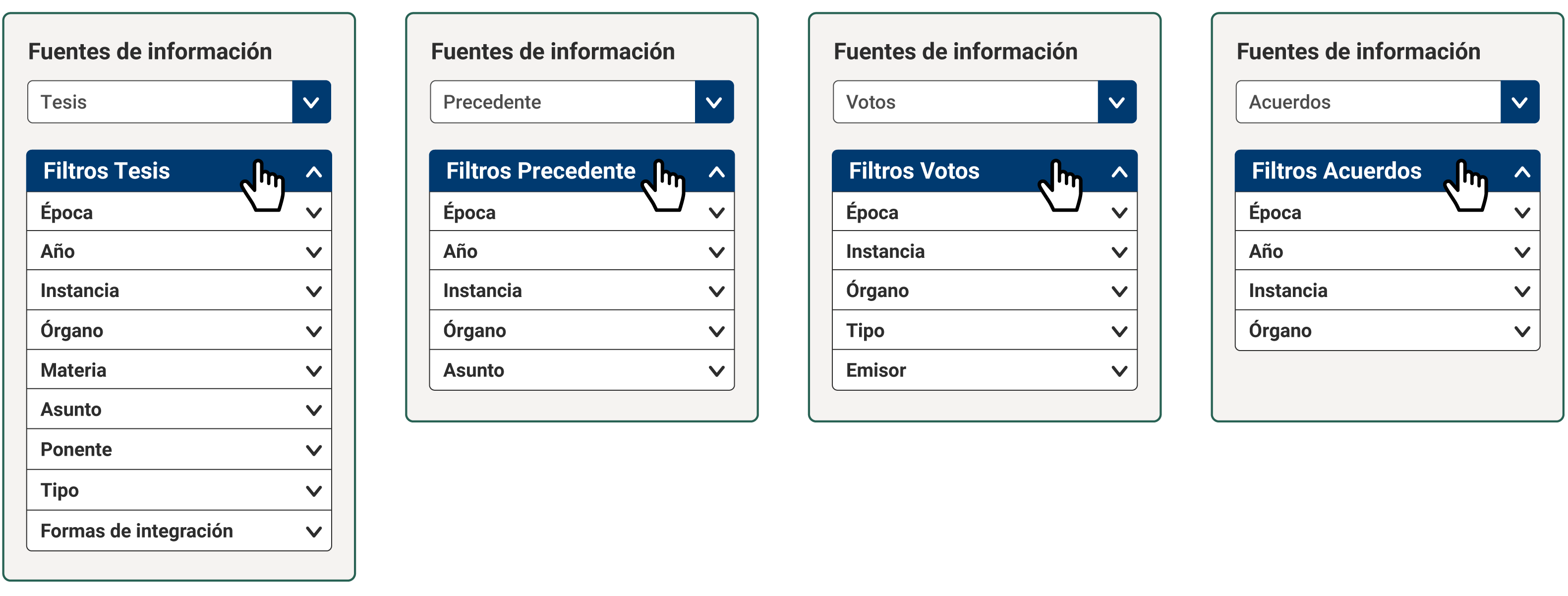The width and height of the screenshot is (1568, 596).
Task: Open the Tesis source dropdown arrow
Action: coord(311,102)
